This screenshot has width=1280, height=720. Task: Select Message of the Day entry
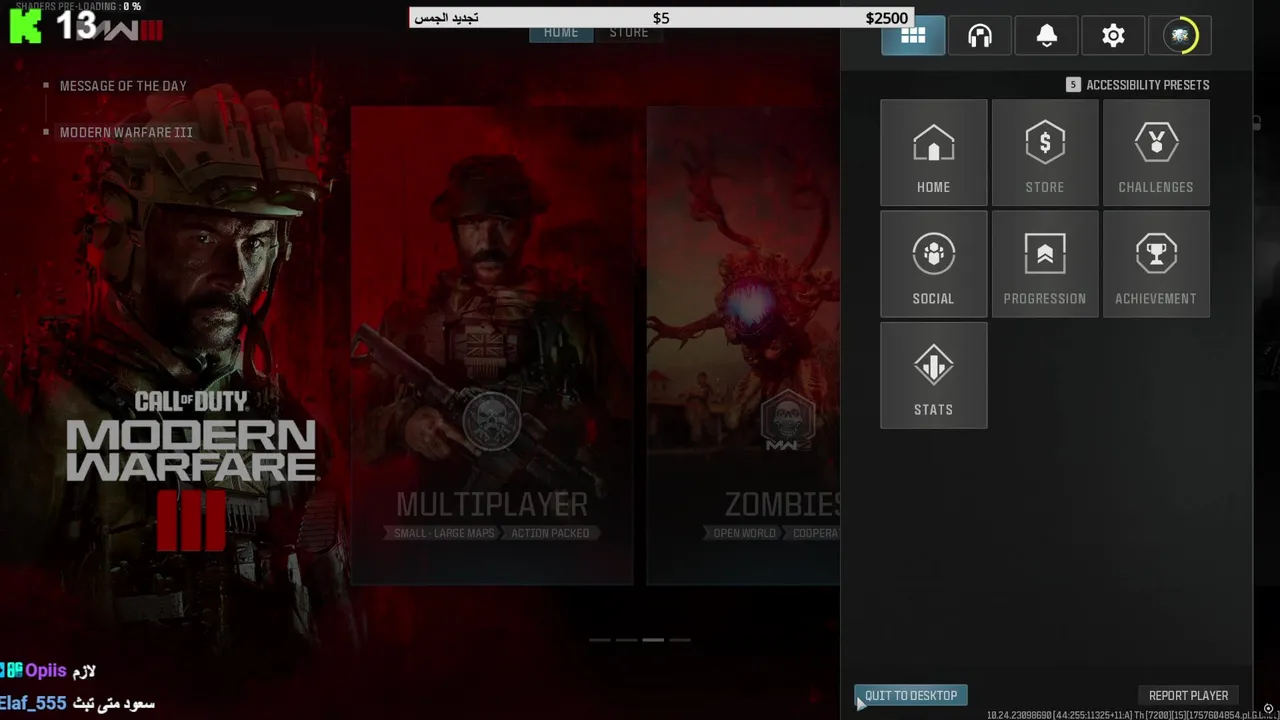[123, 86]
